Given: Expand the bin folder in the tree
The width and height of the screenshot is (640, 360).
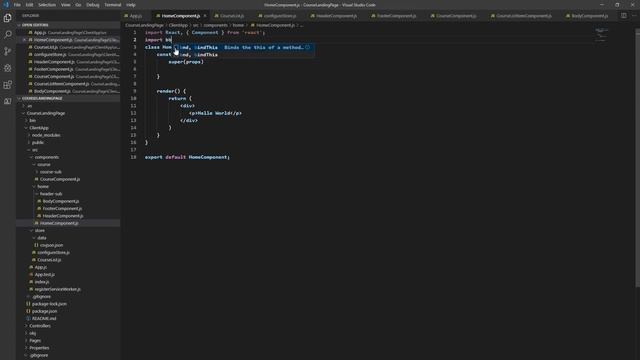Looking at the screenshot, I should click(x=32, y=120).
